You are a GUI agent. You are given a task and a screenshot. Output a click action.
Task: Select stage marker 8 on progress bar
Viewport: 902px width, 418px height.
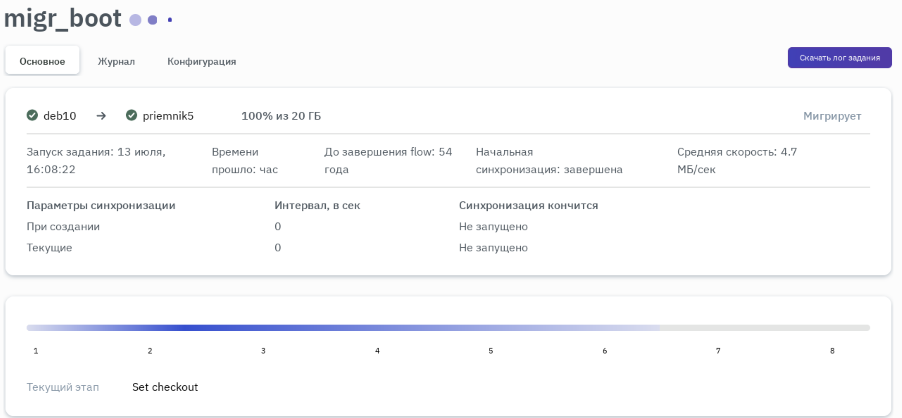coord(832,351)
